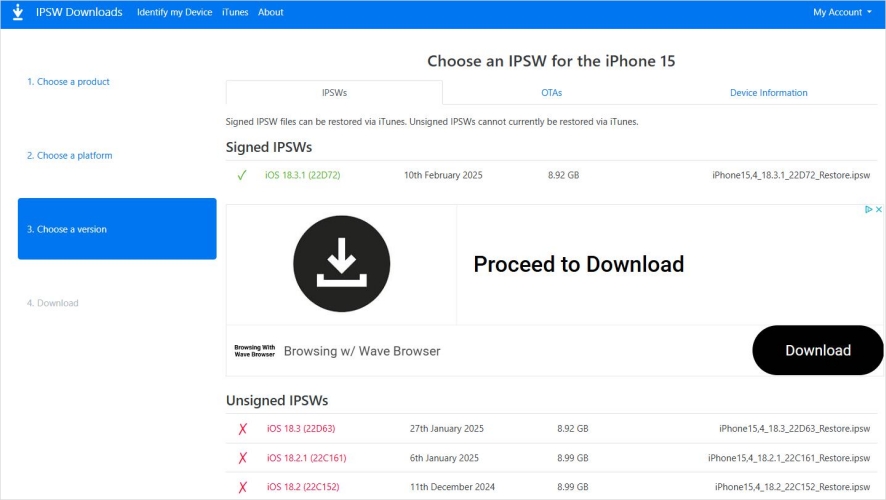This screenshot has width=886, height=500.
Task: Click the AdChoices triangle icon
Action: [867, 210]
